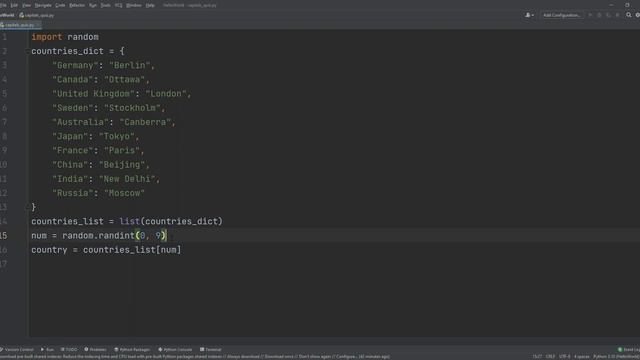Click the Python interpreter indicator in status bar
The height and width of the screenshot is (360, 640).
[616, 357]
